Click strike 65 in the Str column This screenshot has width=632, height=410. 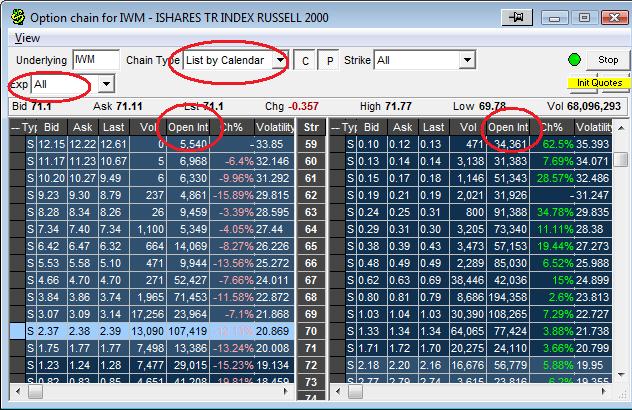point(311,246)
